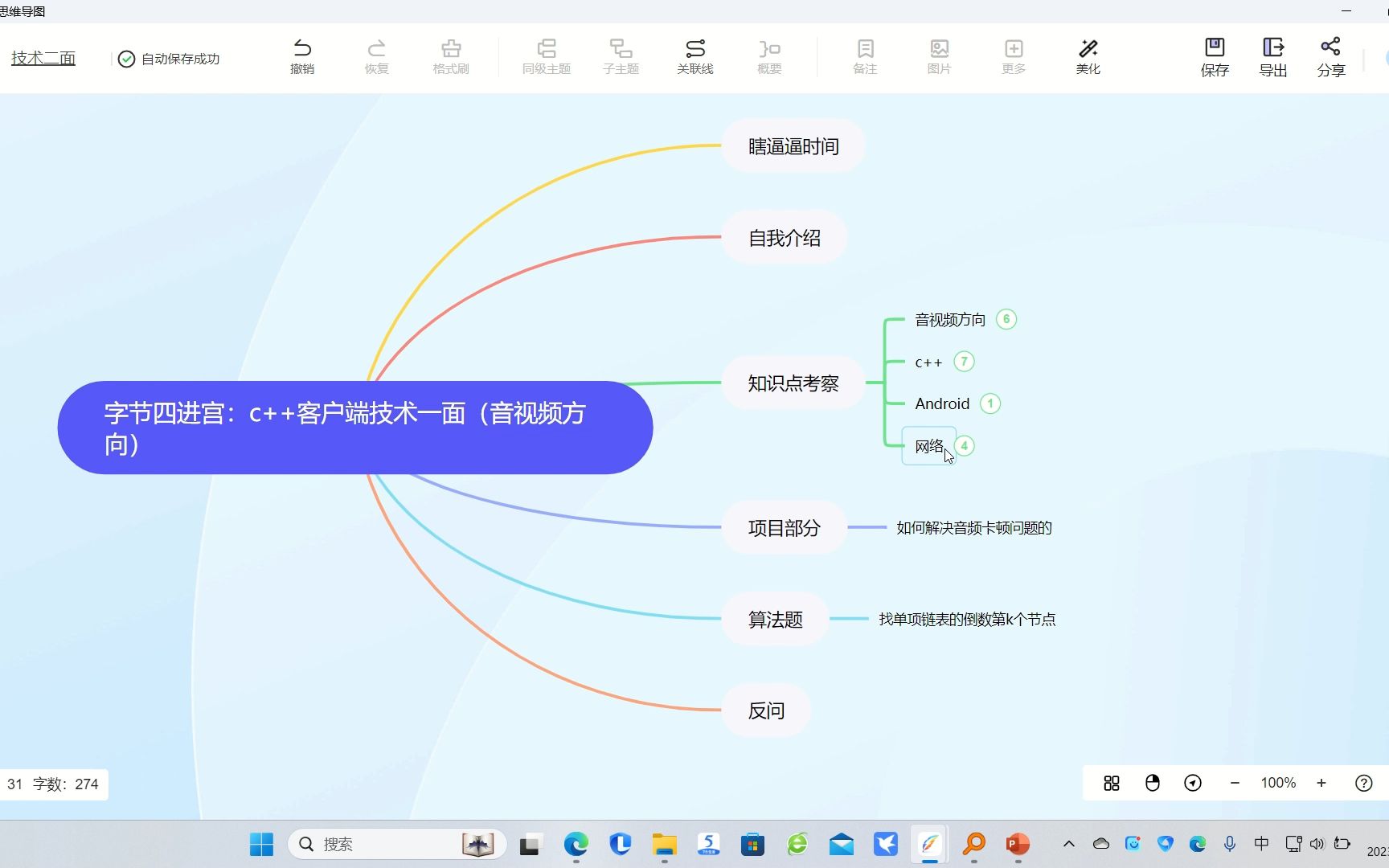Screen dimensions: 1389x868
Task: Click the taskbar 搜索 search box
Action: click(x=397, y=845)
